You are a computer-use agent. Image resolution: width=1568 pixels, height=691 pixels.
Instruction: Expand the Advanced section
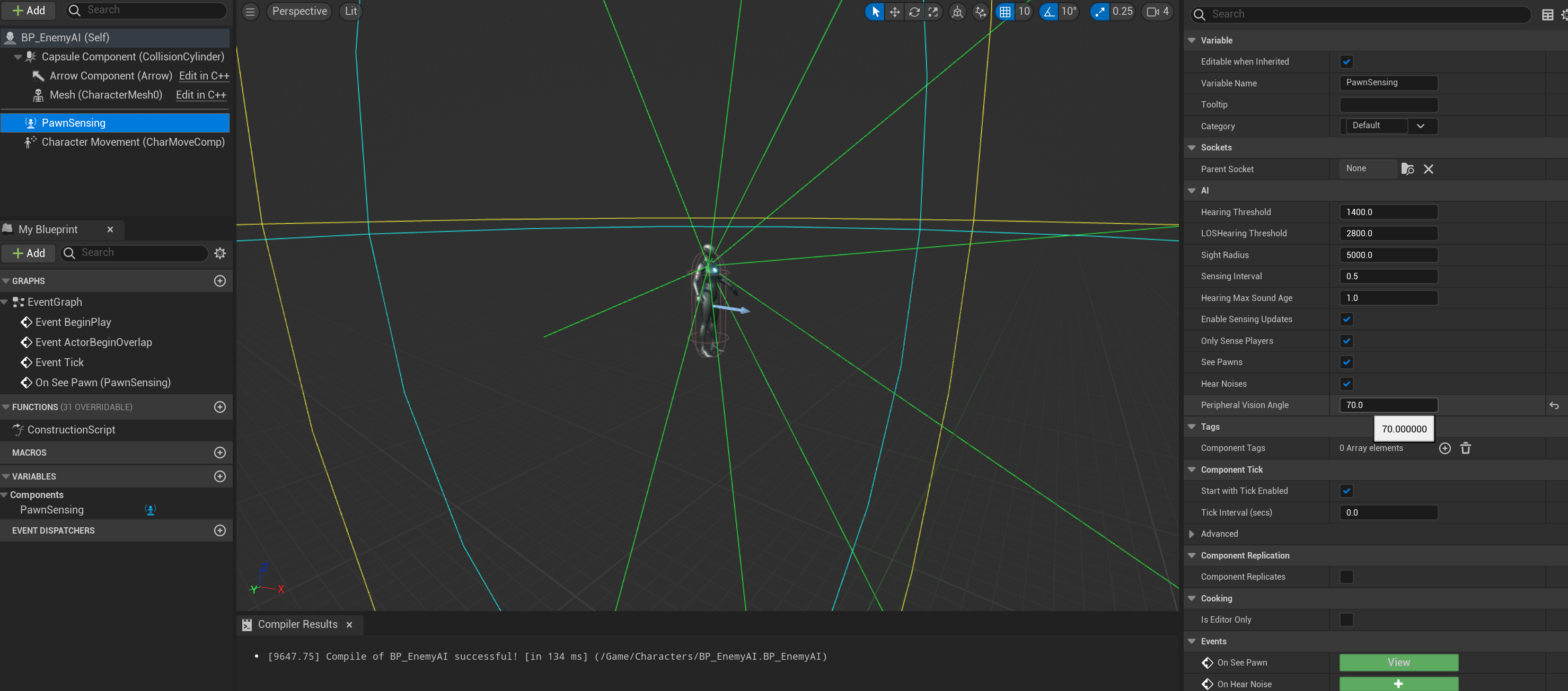[1192, 534]
